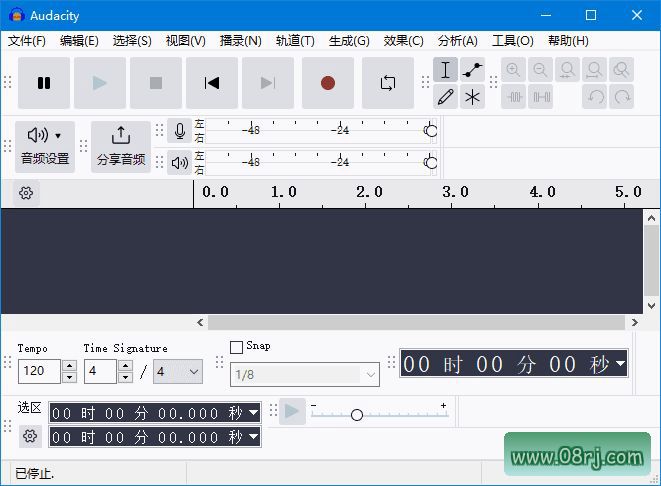
Task: Open time signature denominator dropdown
Action: coord(178,371)
